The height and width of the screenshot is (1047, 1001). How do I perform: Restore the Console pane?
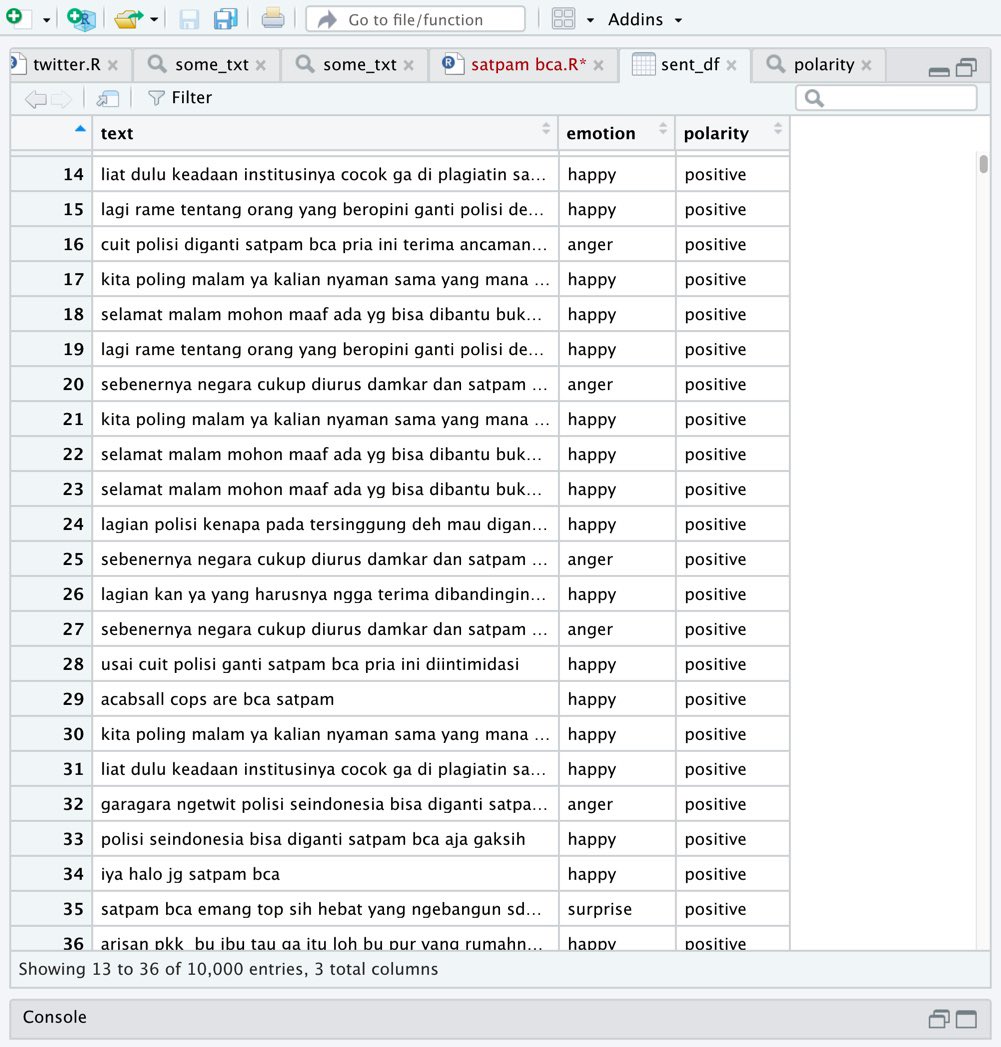(939, 1019)
